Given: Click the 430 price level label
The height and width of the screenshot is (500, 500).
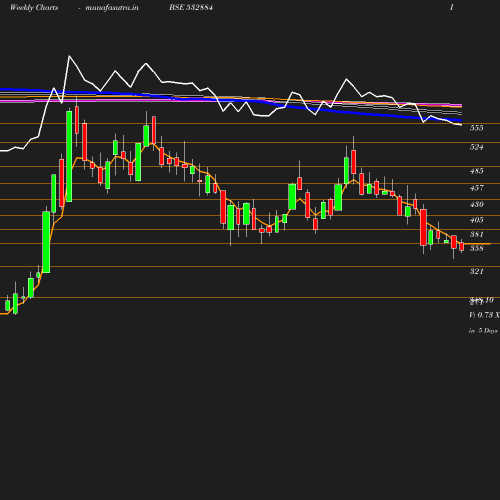Looking at the screenshot, I should tap(476, 204).
